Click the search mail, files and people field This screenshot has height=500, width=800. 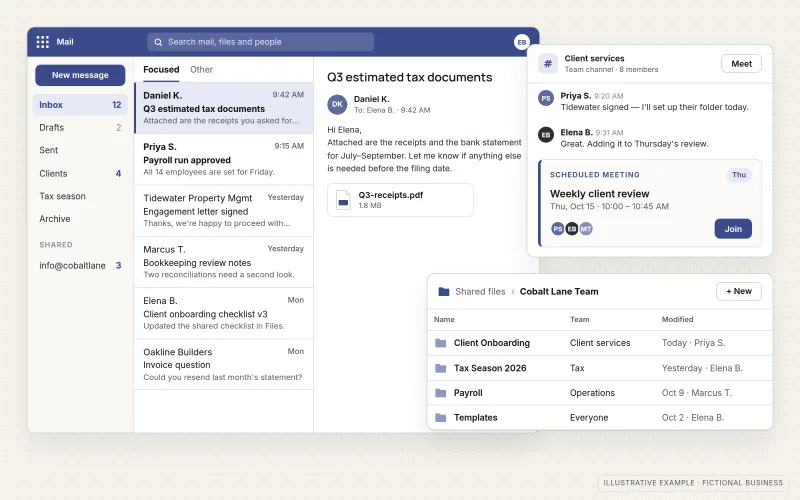[261, 42]
